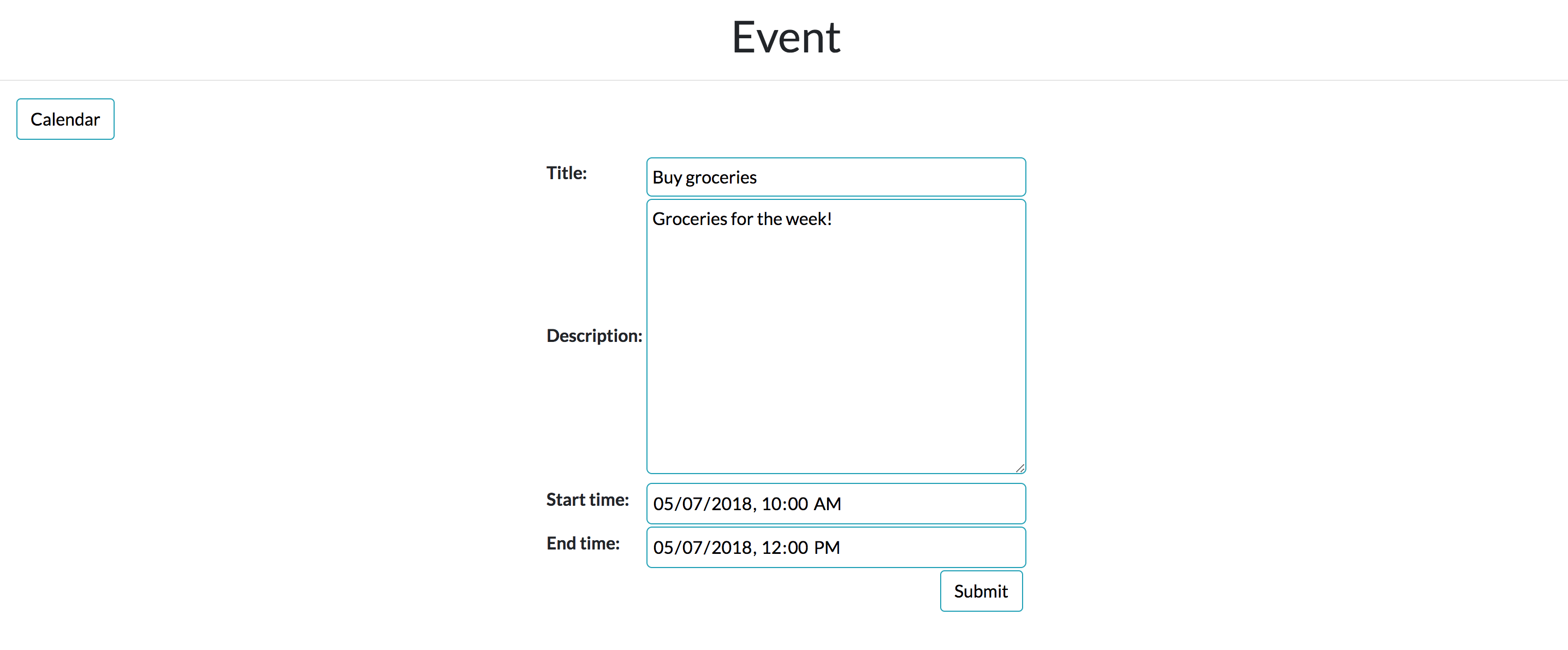Click the Event page heading
This screenshot has height=650, width=1568.
785,38
